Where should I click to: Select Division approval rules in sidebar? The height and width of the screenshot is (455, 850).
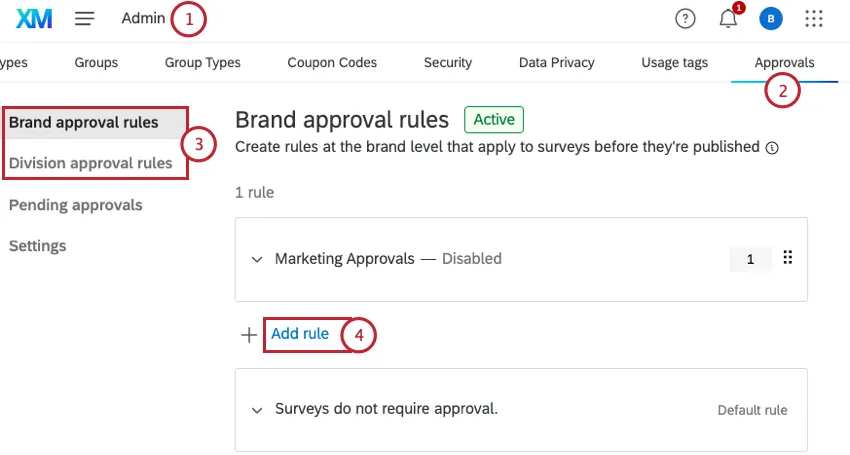(x=91, y=163)
